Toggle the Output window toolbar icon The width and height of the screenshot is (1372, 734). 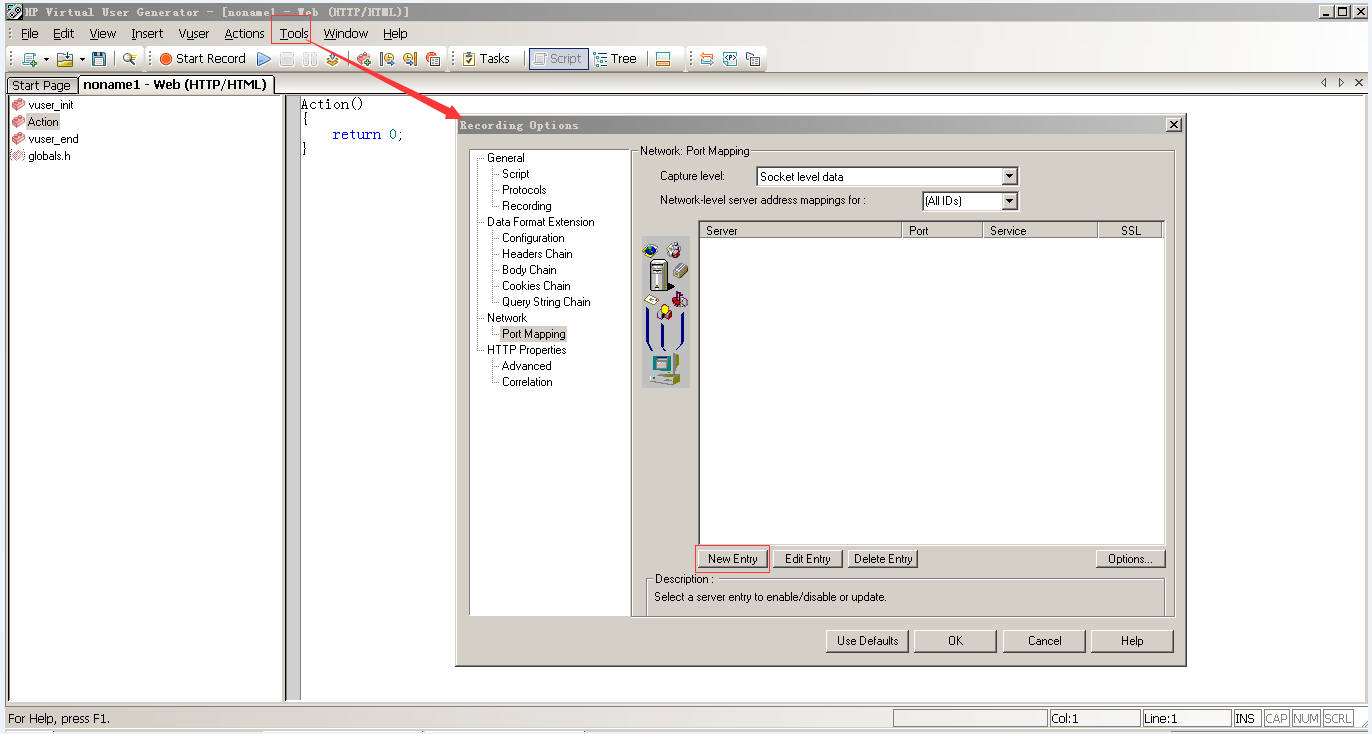click(x=663, y=59)
